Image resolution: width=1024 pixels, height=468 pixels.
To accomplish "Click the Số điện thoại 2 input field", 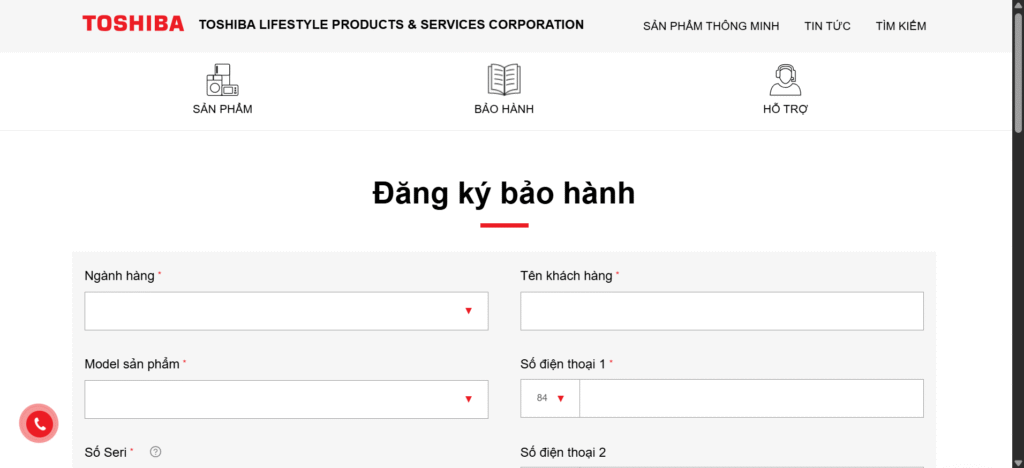I will pyautogui.click(x=721, y=464).
